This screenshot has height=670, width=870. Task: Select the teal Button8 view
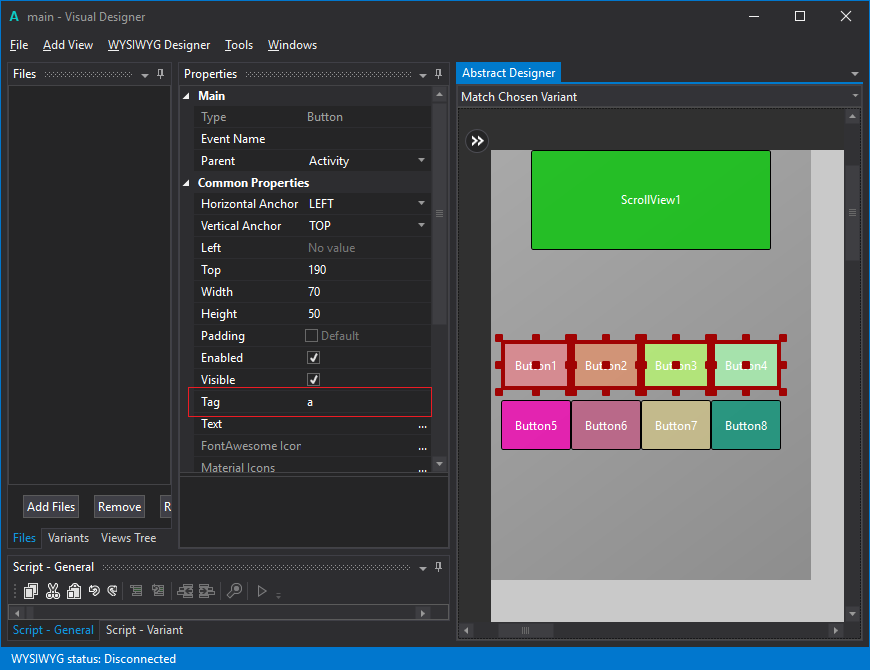[x=746, y=425]
